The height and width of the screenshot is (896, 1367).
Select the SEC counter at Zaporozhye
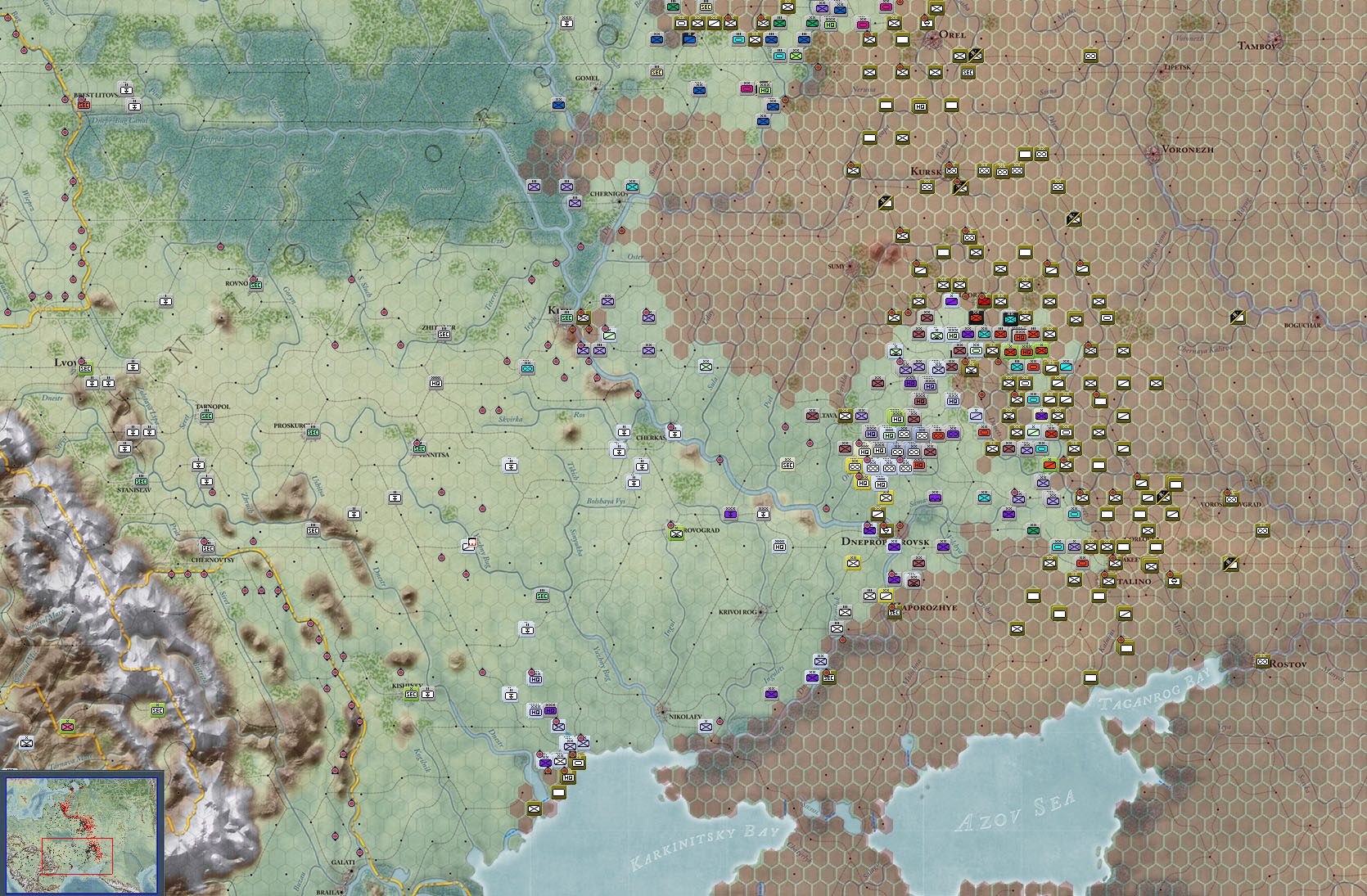click(x=894, y=611)
